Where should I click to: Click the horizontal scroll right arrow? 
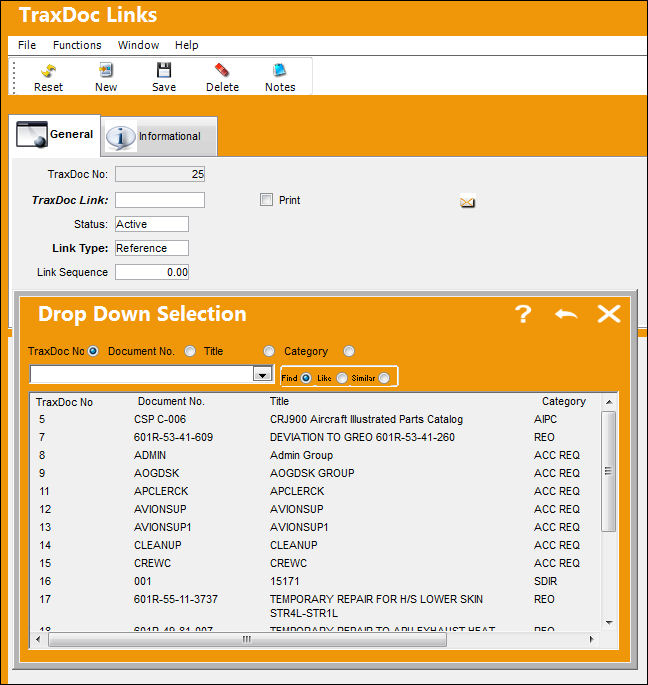tap(591, 639)
